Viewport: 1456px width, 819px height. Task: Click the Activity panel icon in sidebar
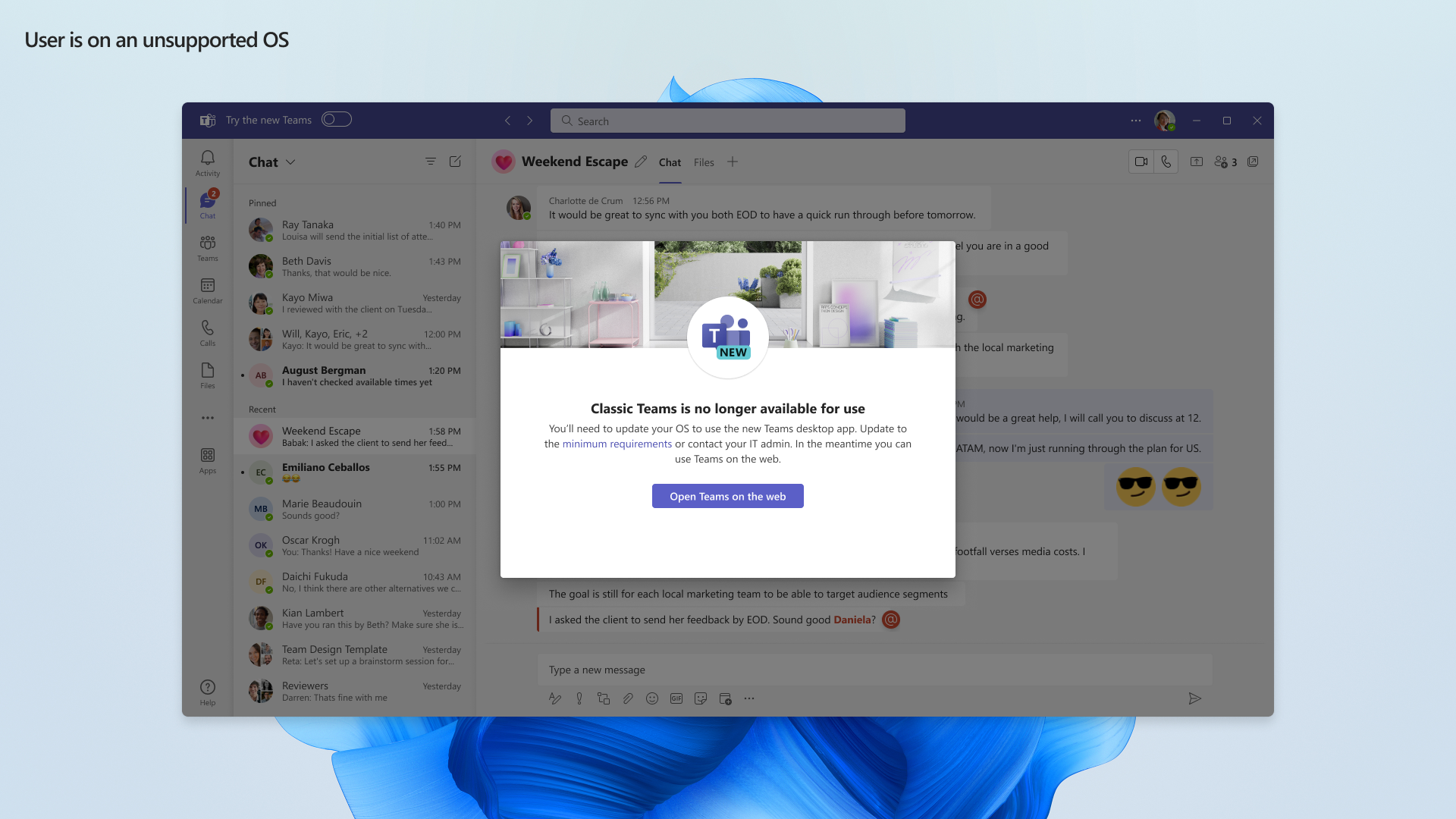tap(208, 163)
